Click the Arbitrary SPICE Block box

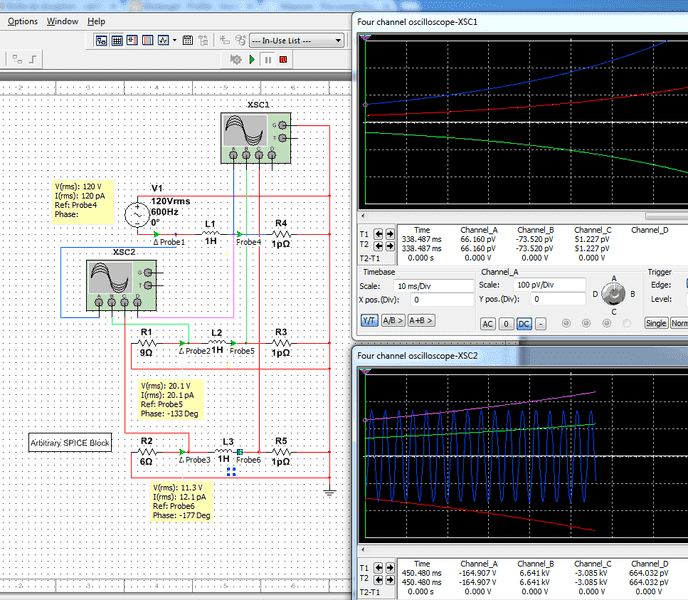70,443
